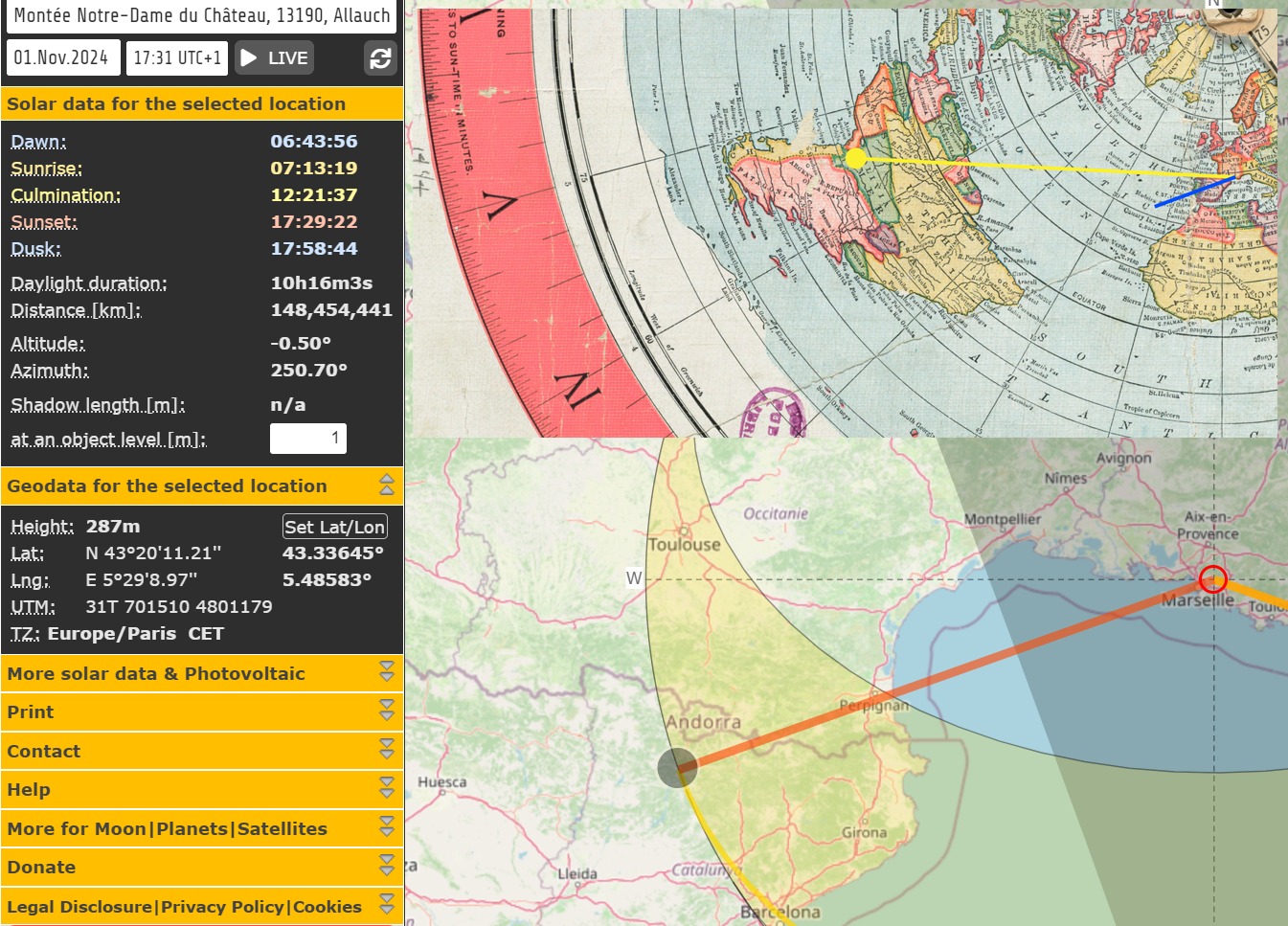Click culmination time 12:21:37
Screen dimensions: 1288x926
313,195
